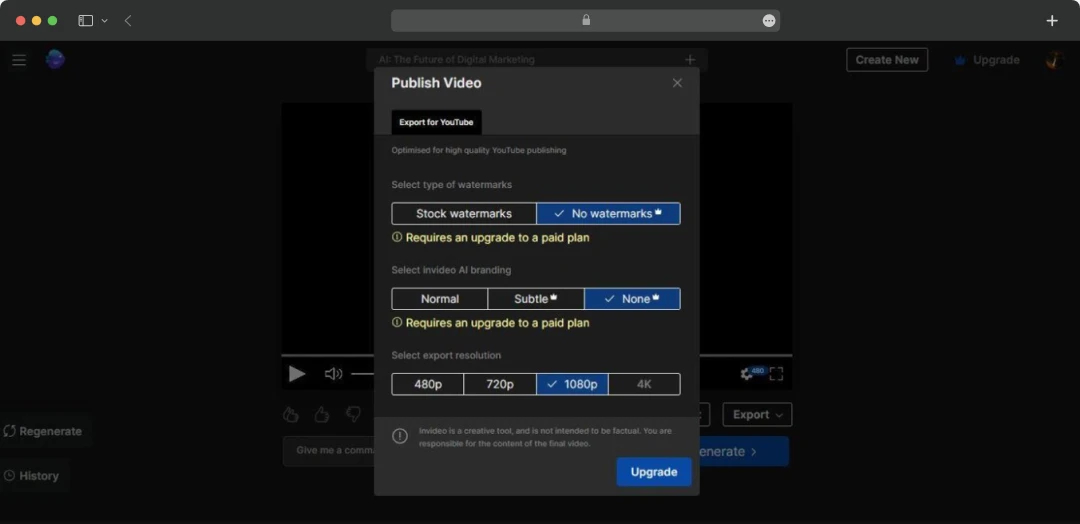Mute the video volume icon

(x=333, y=374)
